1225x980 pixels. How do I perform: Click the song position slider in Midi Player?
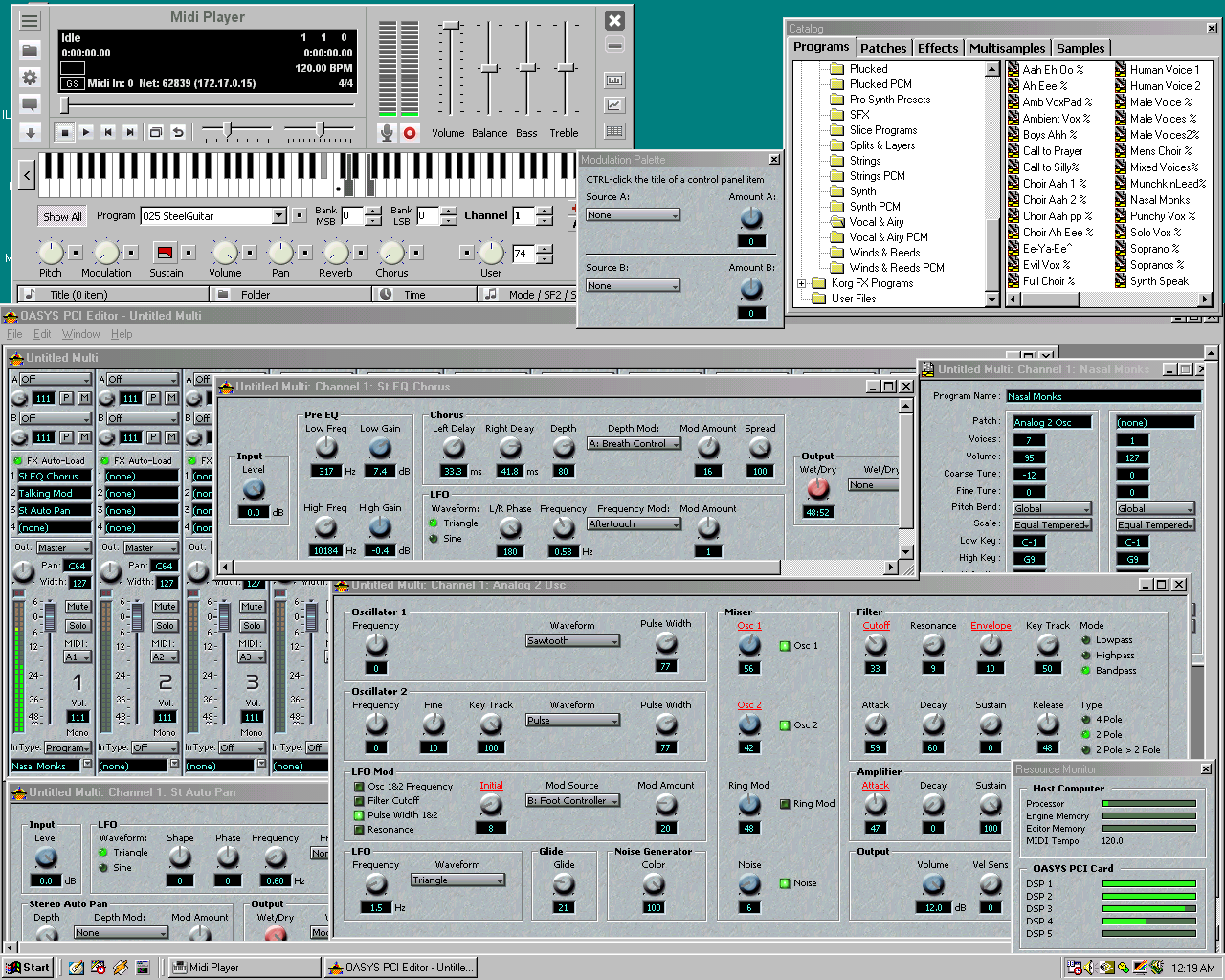tap(64, 104)
